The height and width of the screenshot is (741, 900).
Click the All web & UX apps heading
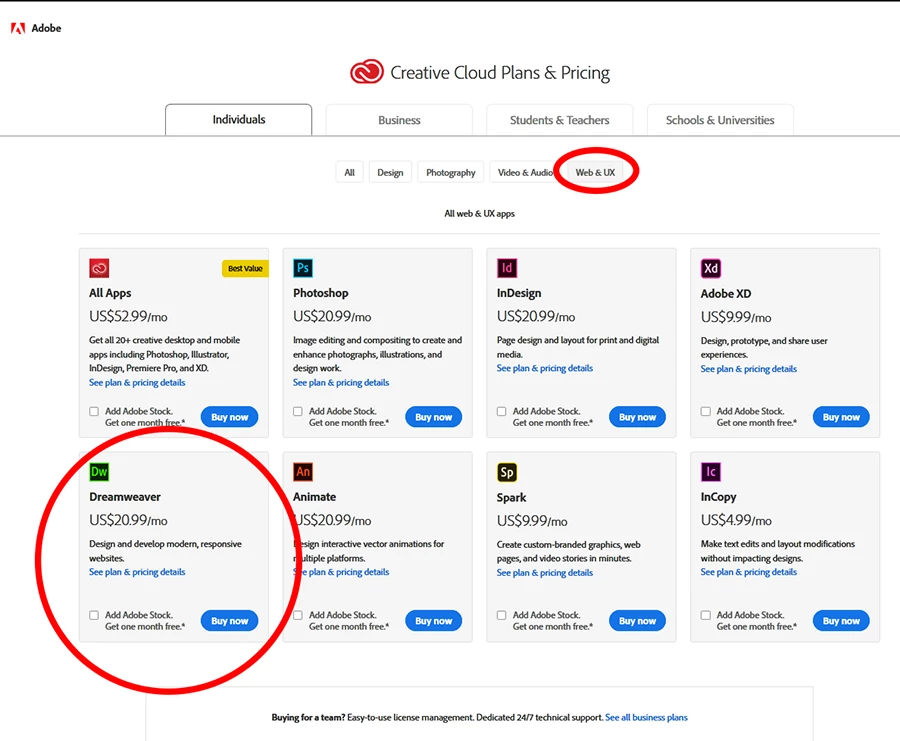click(479, 214)
